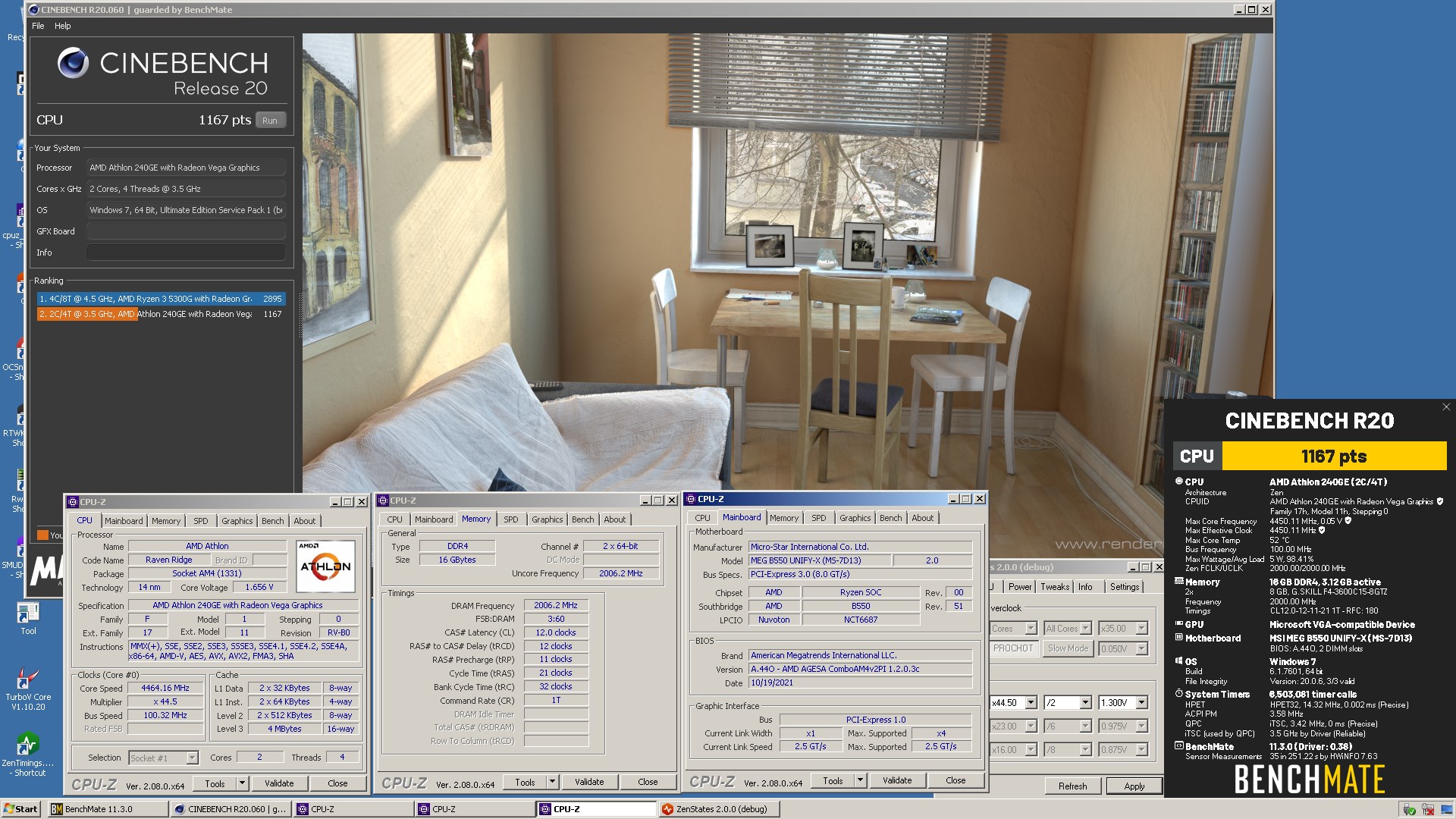The height and width of the screenshot is (819, 1456).
Task: Select the Athlon 240GE ranking entry
Action: click(x=161, y=314)
